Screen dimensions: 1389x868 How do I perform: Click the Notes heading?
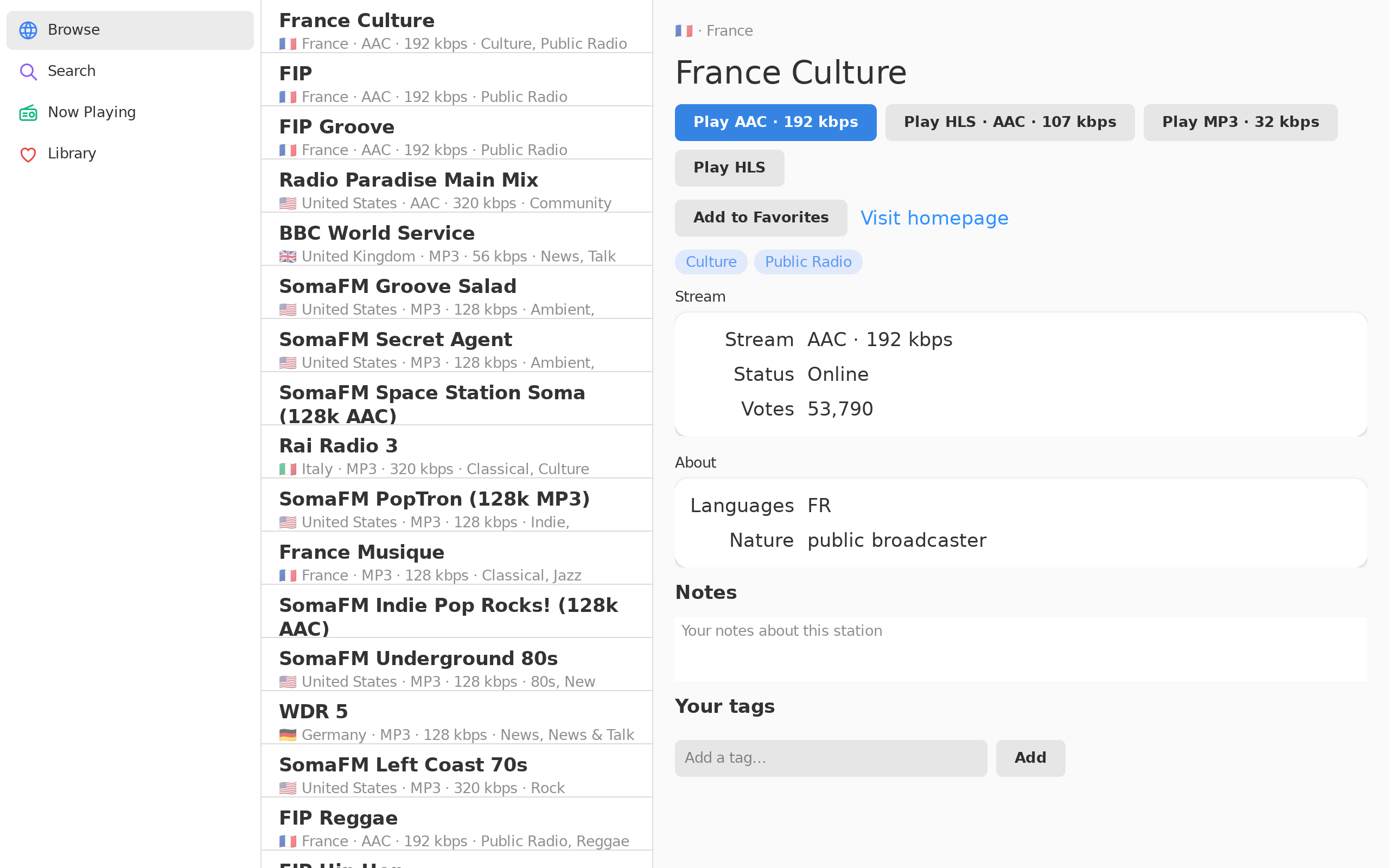tap(705, 593)
